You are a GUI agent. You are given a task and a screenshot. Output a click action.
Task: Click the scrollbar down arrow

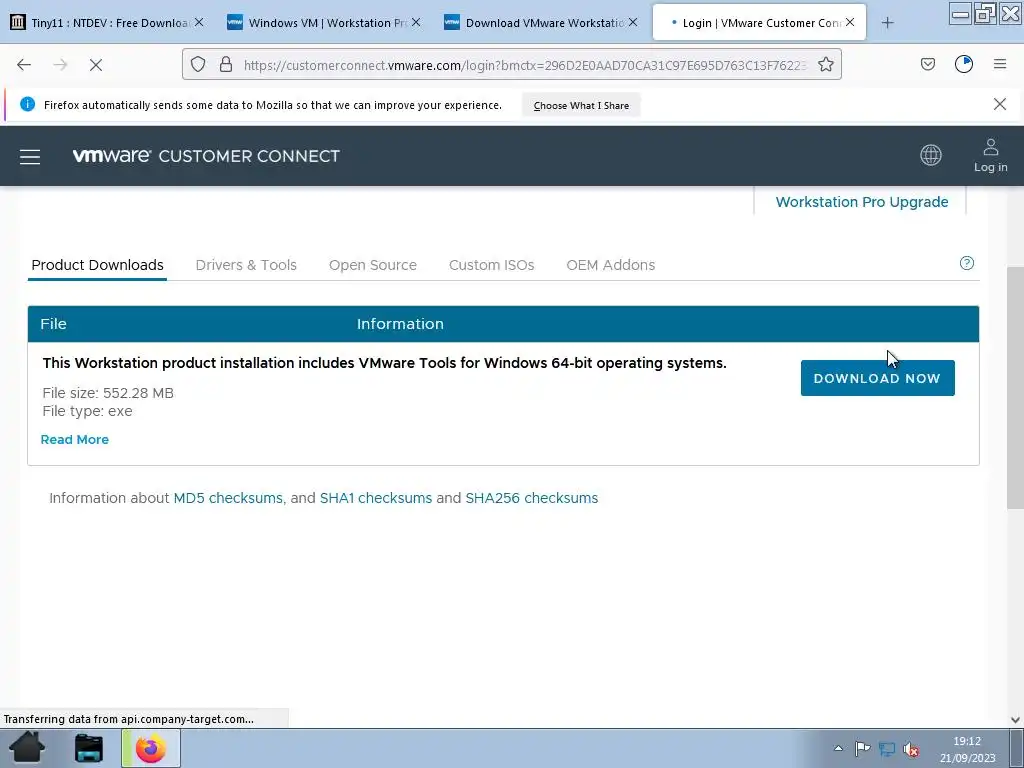[x=1015, y=719]
